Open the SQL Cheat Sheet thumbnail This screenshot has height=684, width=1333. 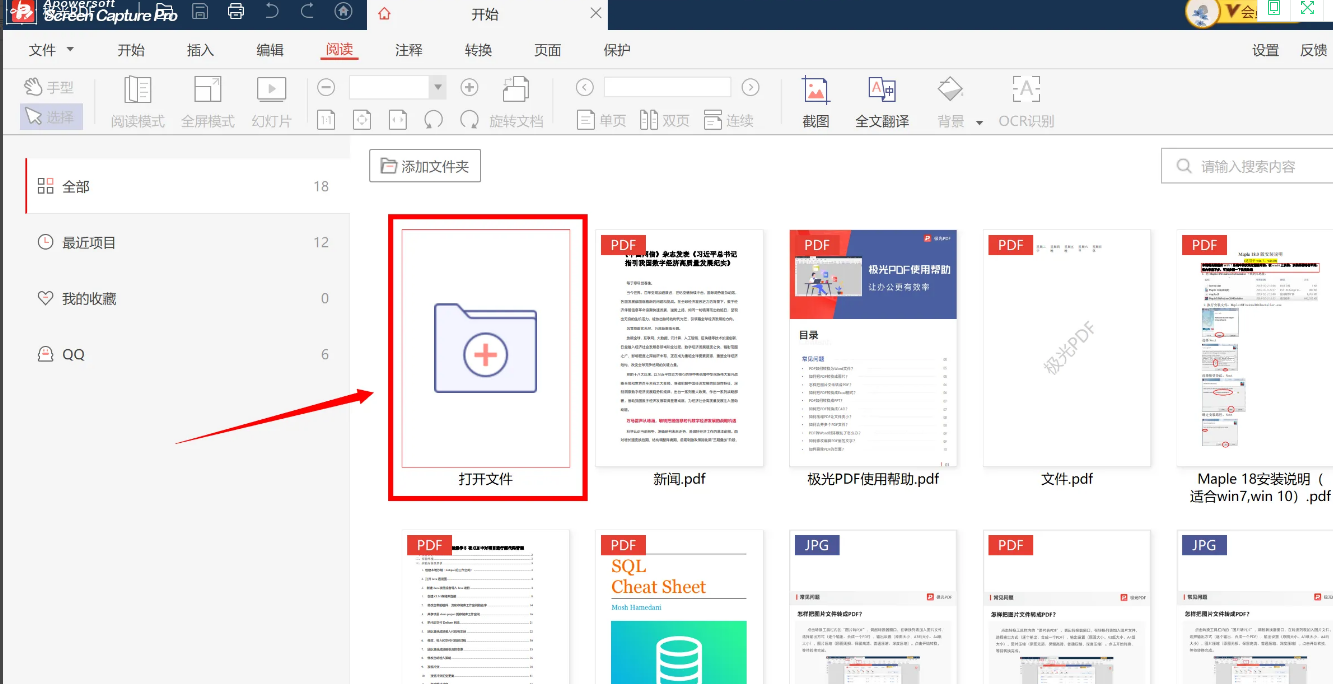(680, 607)
